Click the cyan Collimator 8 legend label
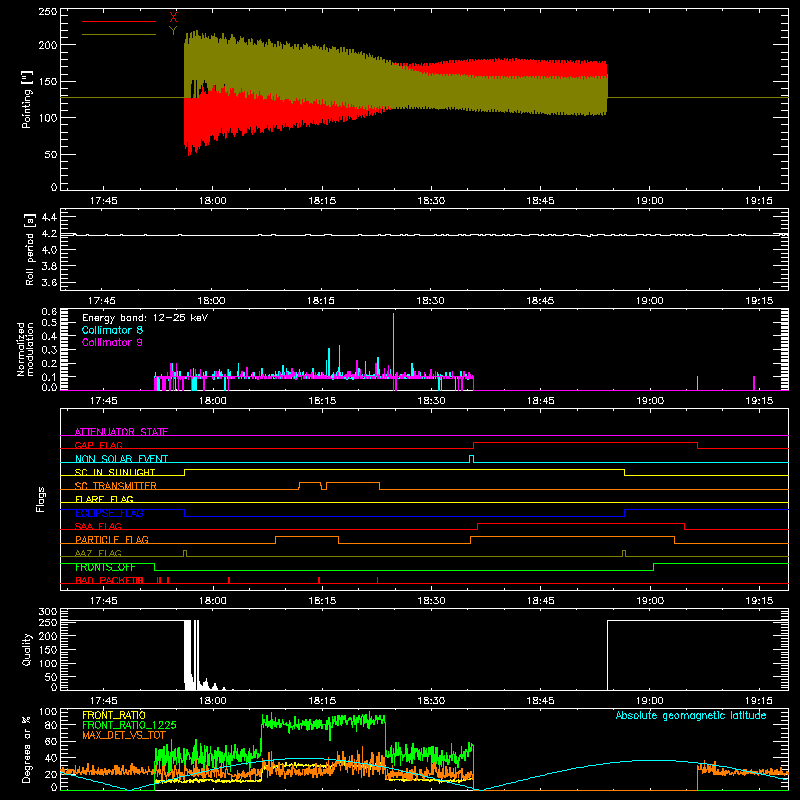Viewport: 800px width, 800px height. click(x=112, y=330)
